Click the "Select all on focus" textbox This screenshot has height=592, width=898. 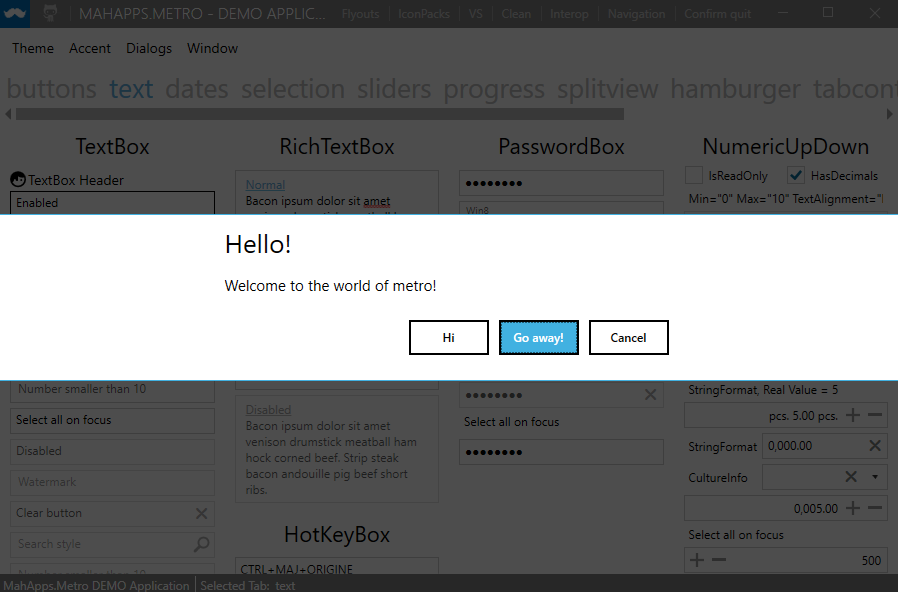(x=111, y=420)
